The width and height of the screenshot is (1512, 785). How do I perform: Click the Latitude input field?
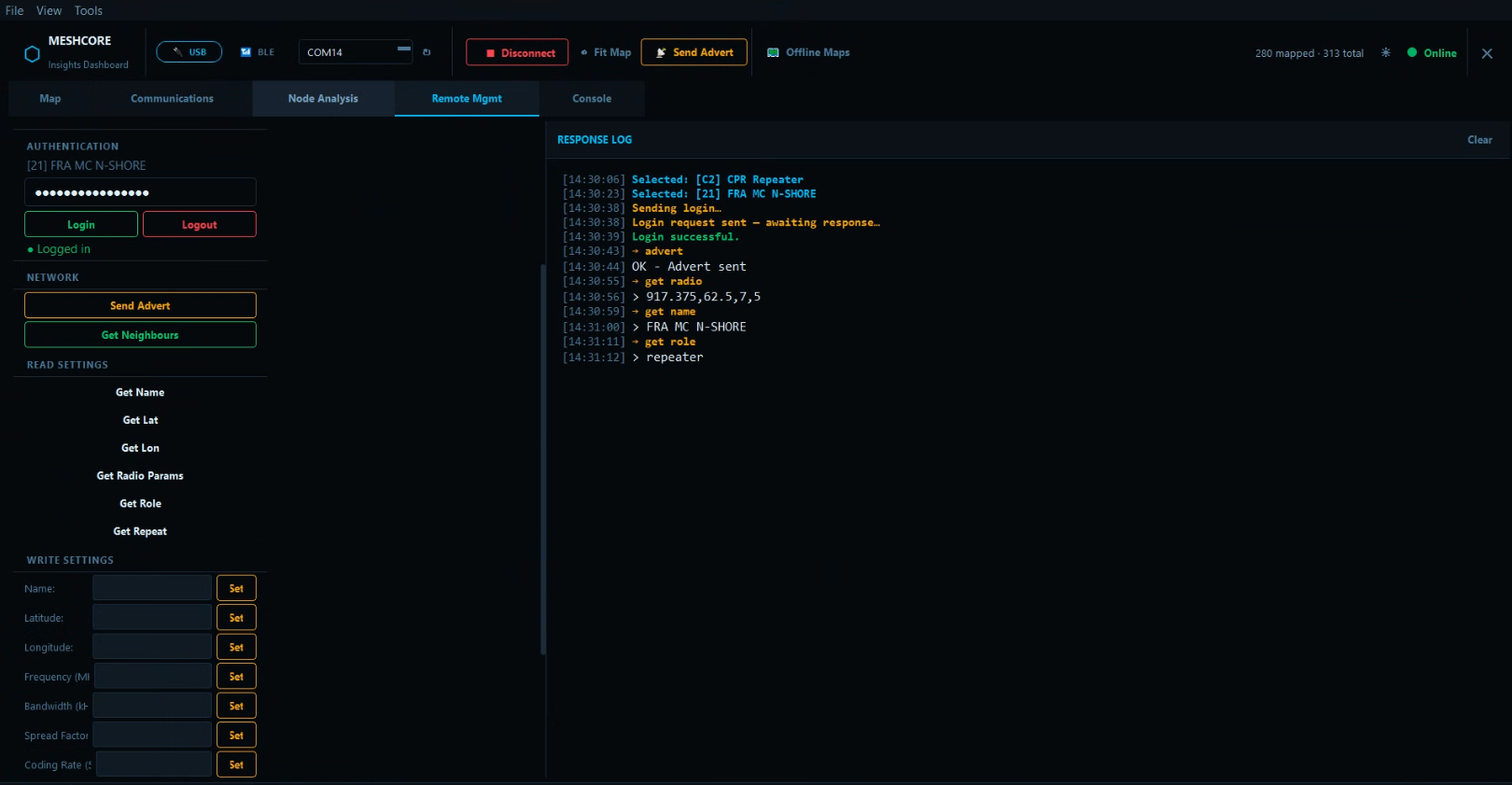(x=152, y=618)
